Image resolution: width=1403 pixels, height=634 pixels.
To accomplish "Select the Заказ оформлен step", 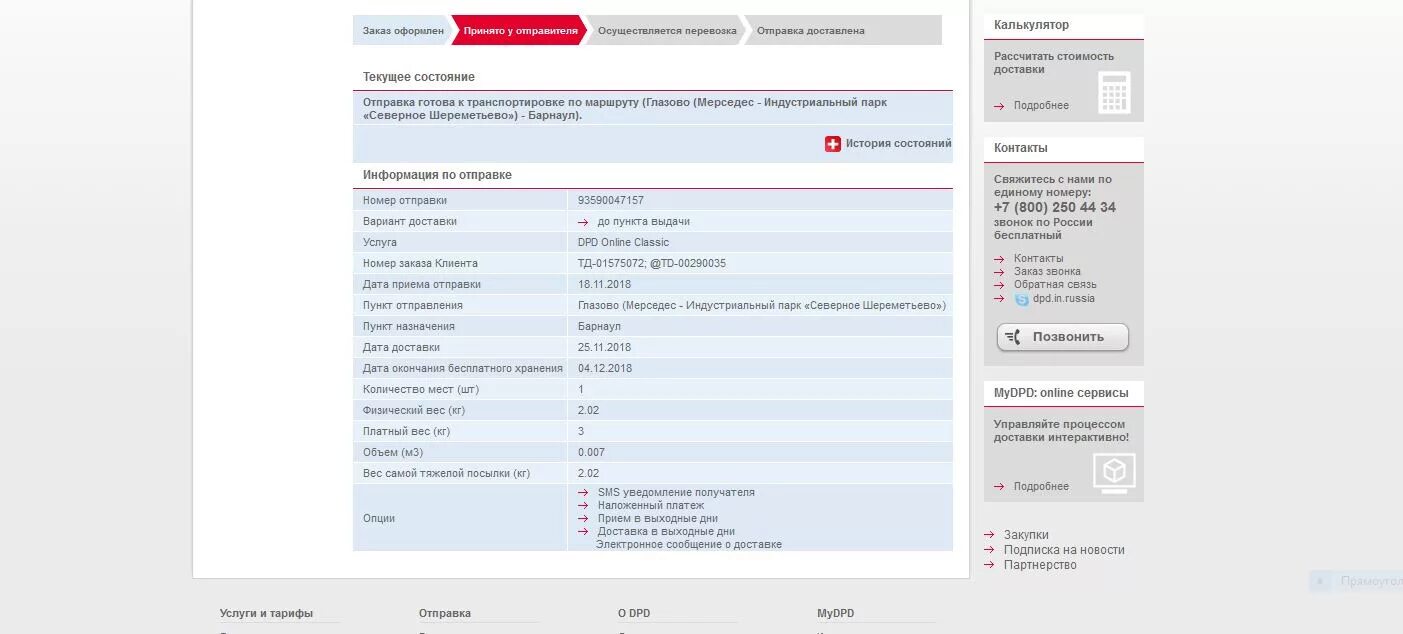I will coord(403,31).
